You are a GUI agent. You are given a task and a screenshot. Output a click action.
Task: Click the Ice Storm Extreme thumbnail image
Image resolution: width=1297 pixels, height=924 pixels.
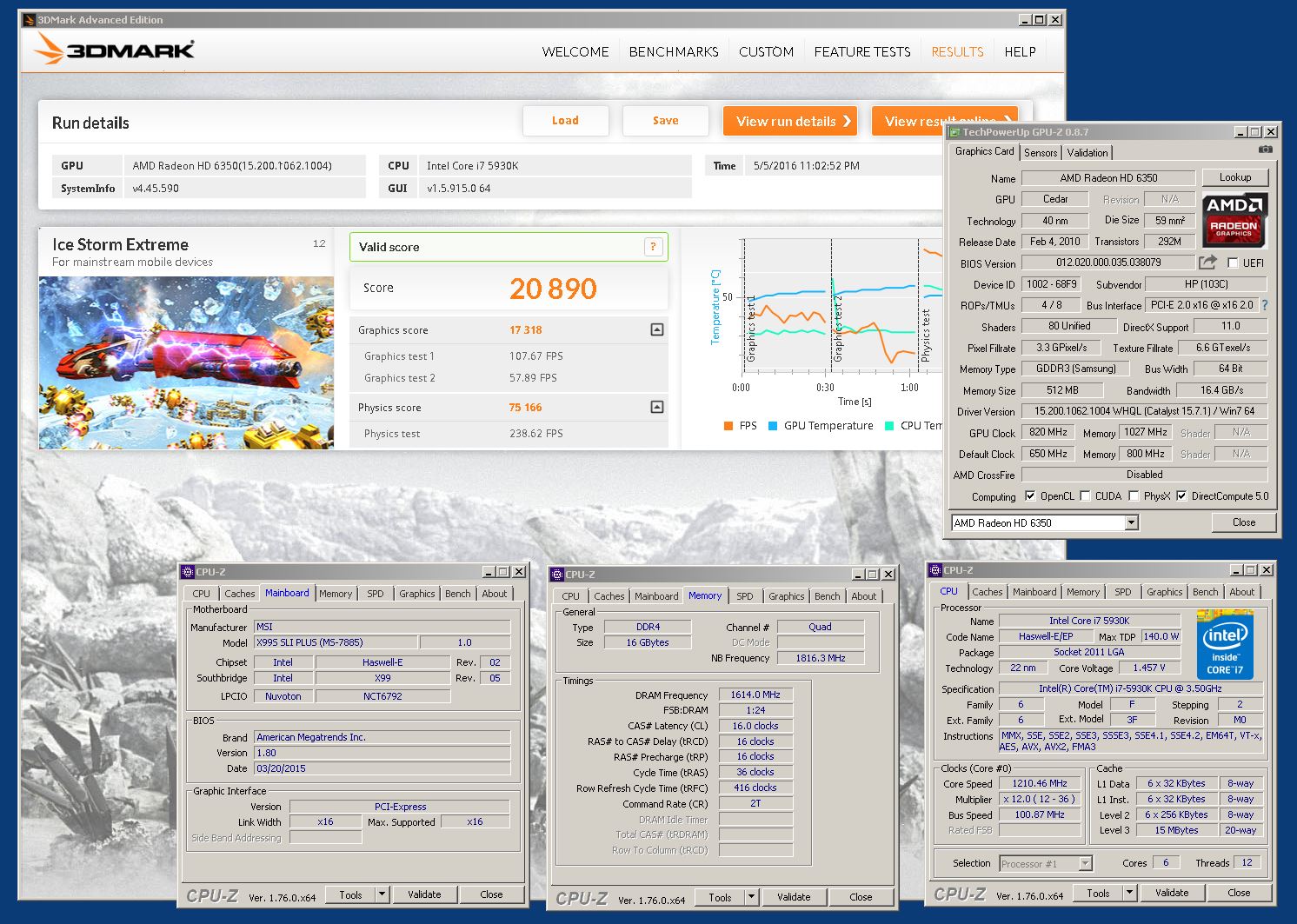tap(186, 362)
